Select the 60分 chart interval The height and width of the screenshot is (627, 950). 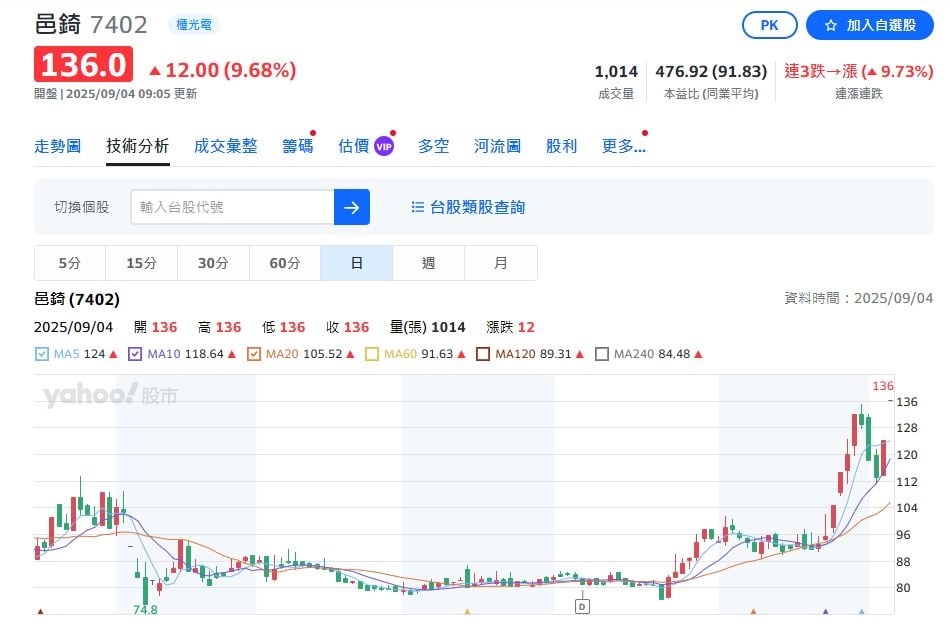[x=284, y=262]
